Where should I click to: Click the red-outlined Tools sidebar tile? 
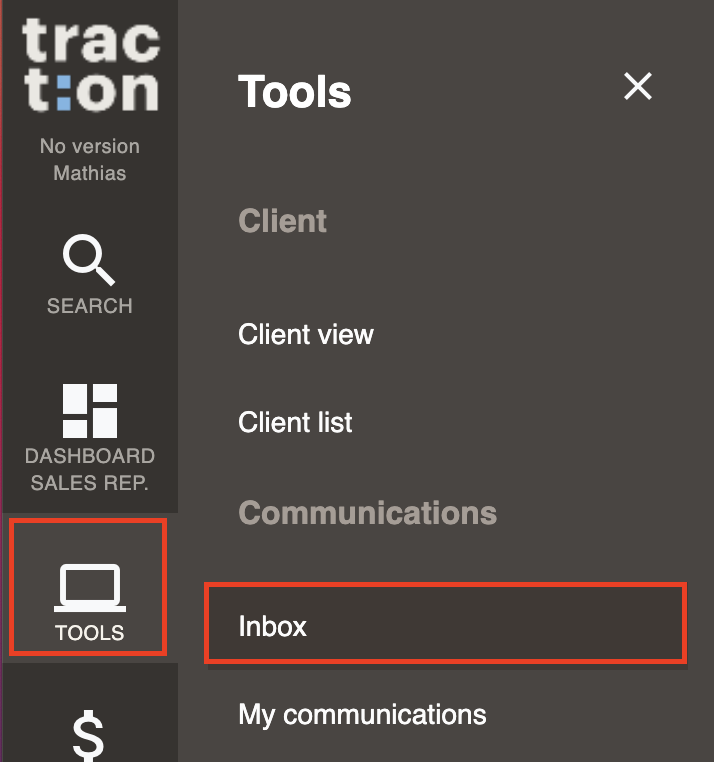coord(88,587)
